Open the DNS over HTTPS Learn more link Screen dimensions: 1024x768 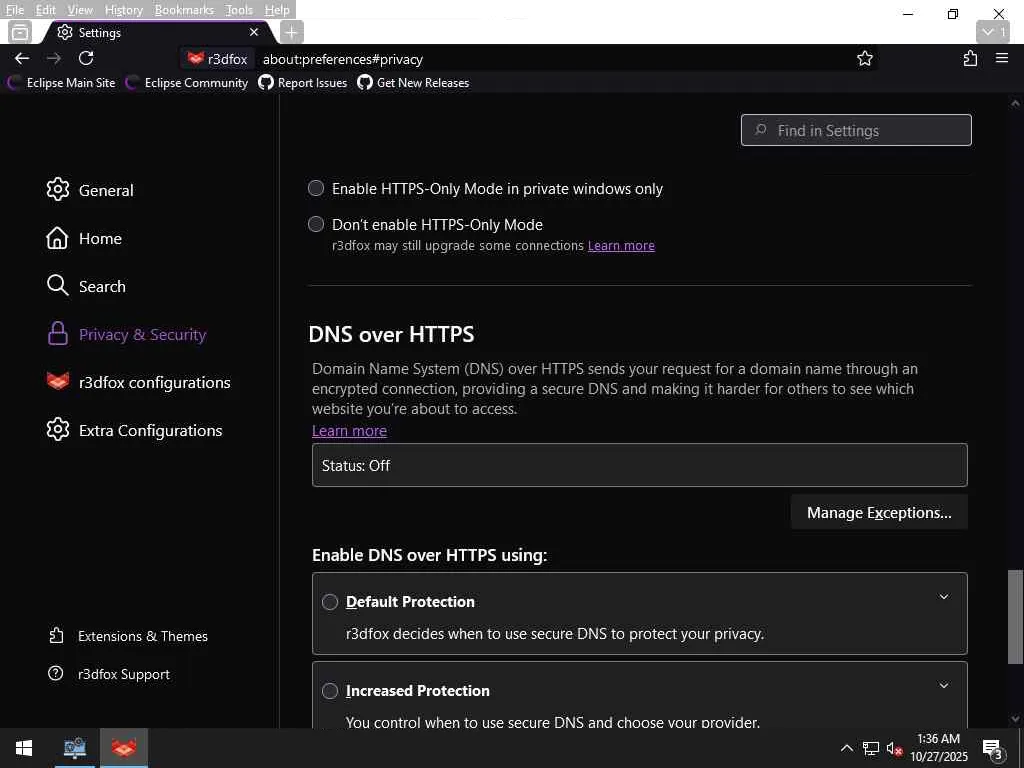(x=349, y=430)
